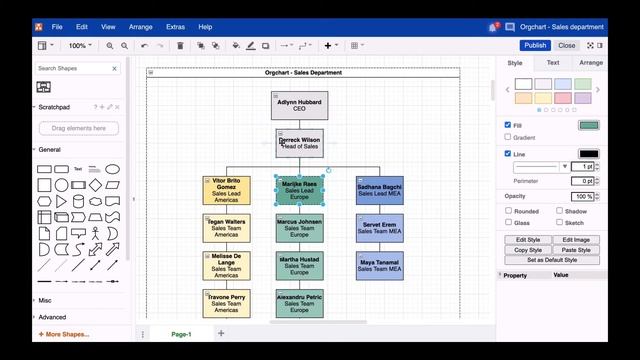Click the zoom in magnifier icon

(x=110, y=46)
